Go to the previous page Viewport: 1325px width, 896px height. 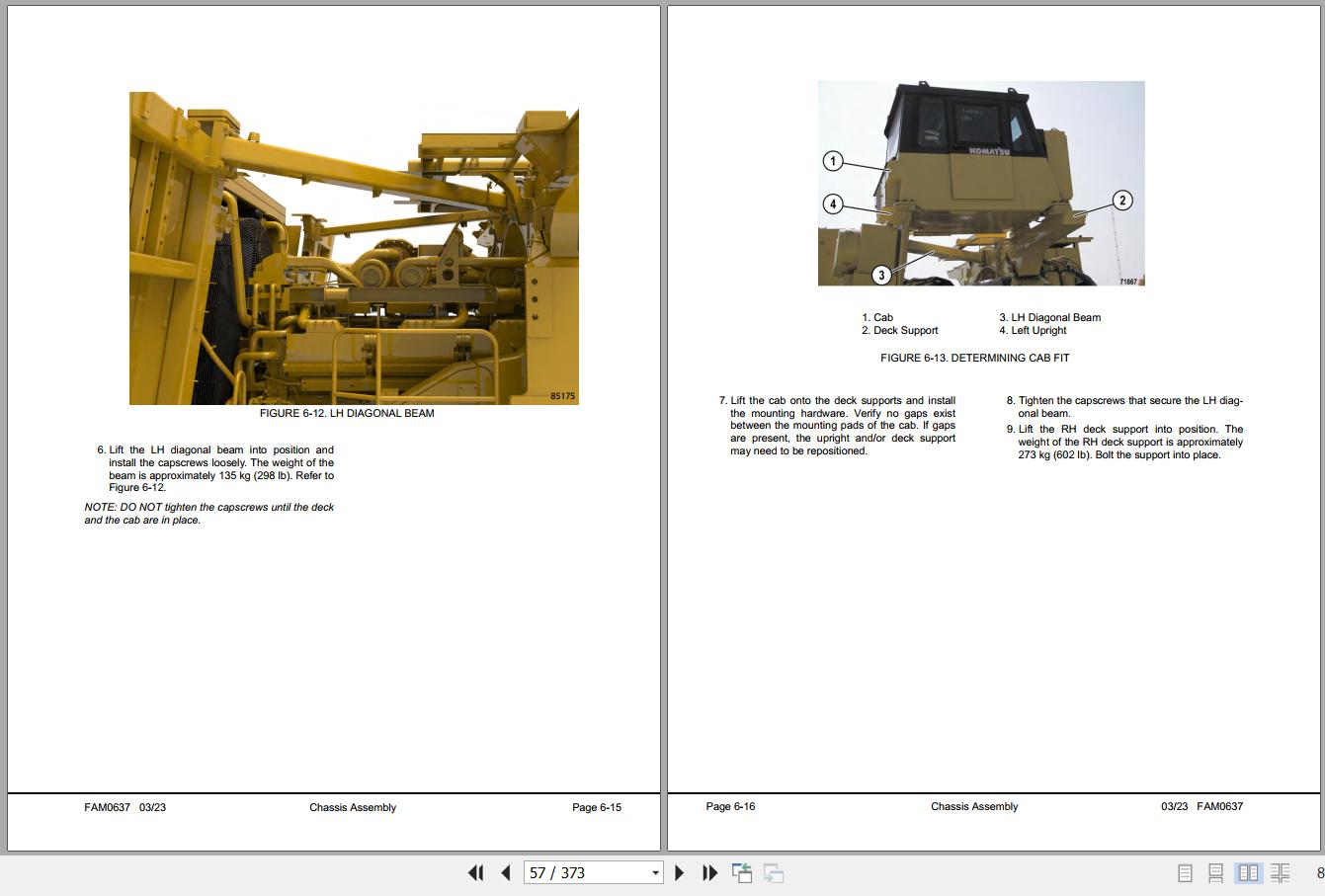(x=506, y=872)
